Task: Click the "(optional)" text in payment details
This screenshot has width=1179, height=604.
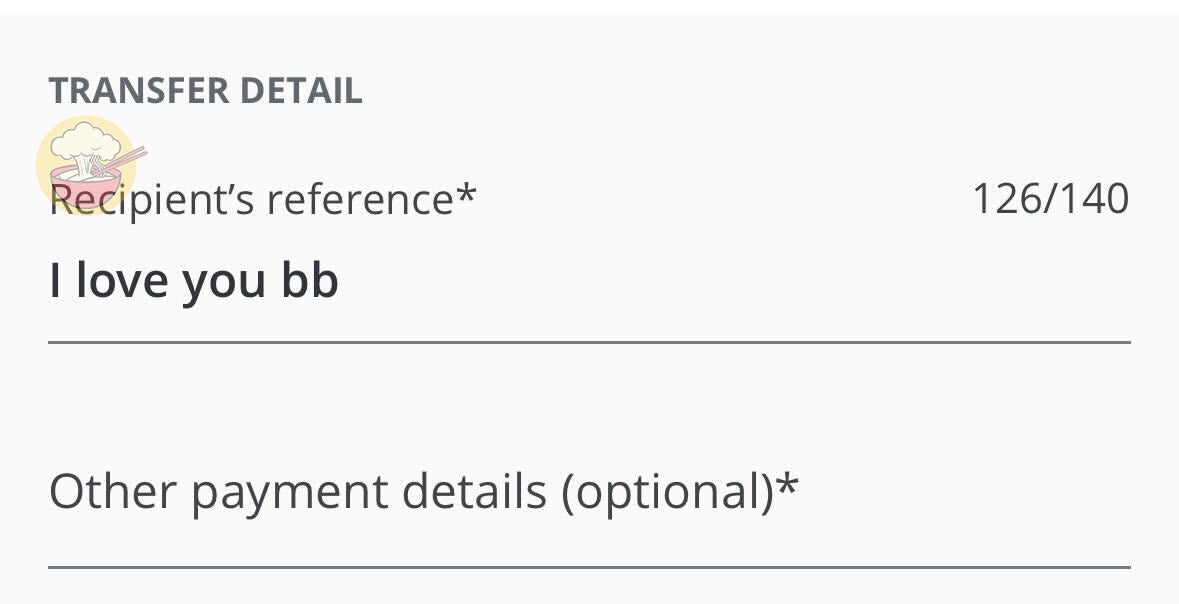Action: click(x=668, y=492)
